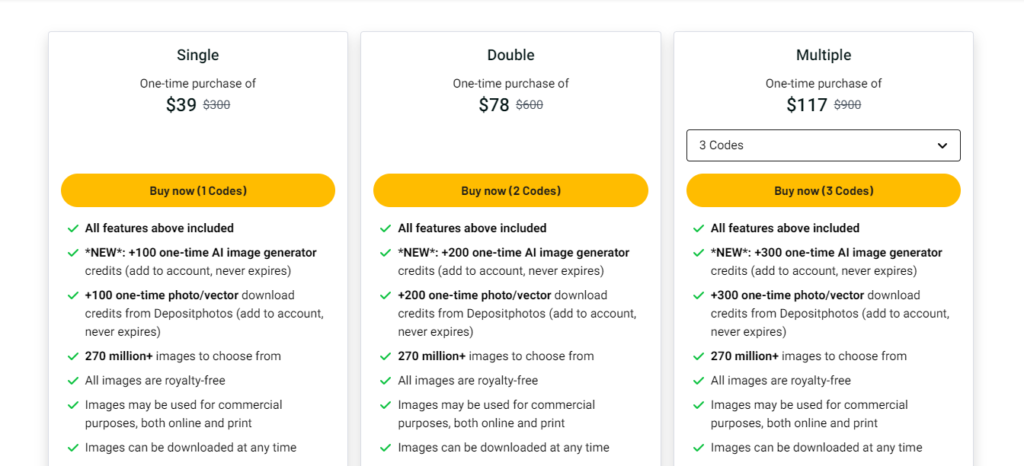Click Buy now (1 Codes) button

tap(198, 190)
